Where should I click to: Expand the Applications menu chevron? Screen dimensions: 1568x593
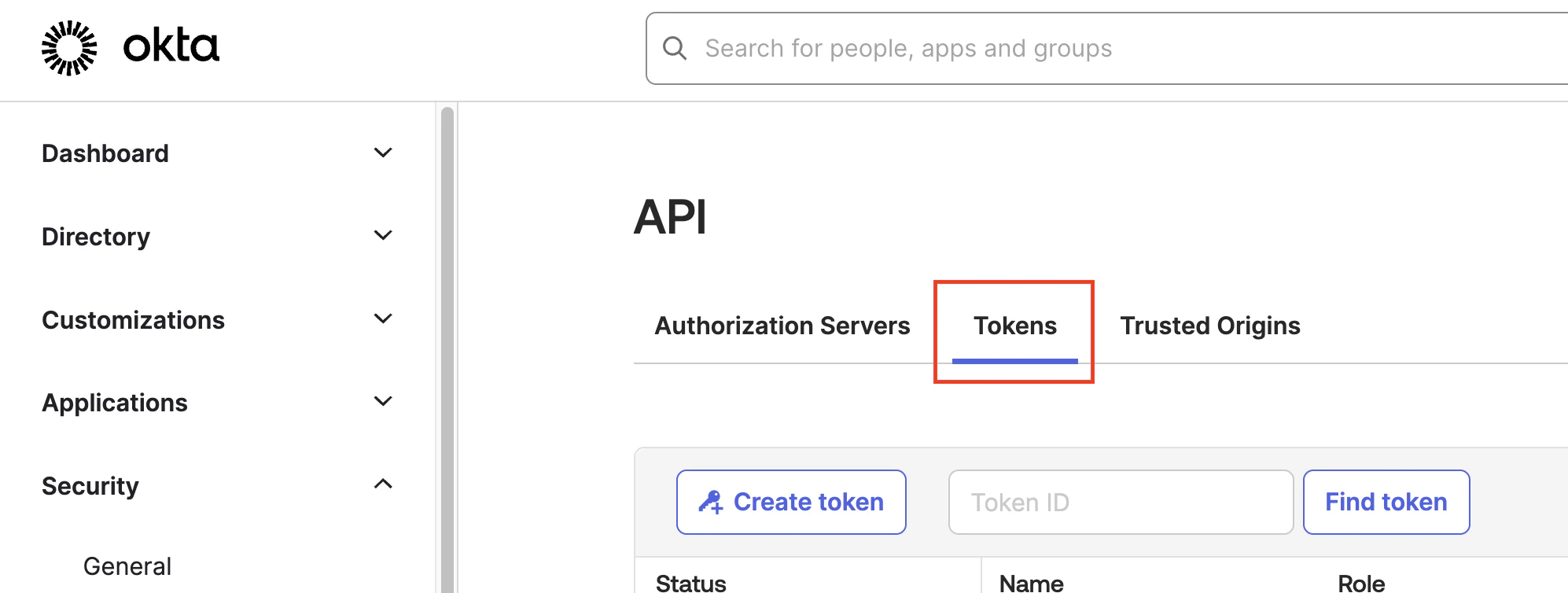383,401
